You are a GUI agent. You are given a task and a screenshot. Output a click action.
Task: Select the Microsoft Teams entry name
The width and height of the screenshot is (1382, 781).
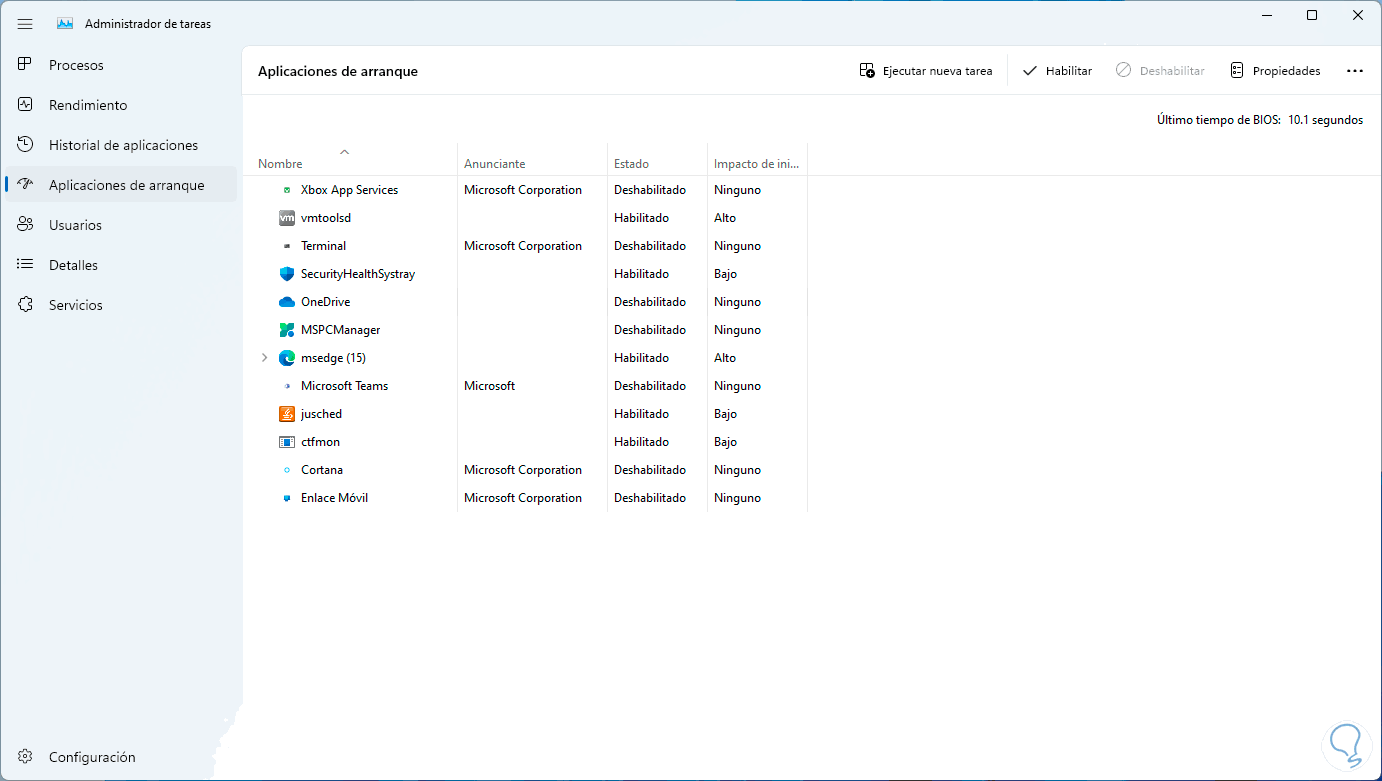[x=344, y=386]
